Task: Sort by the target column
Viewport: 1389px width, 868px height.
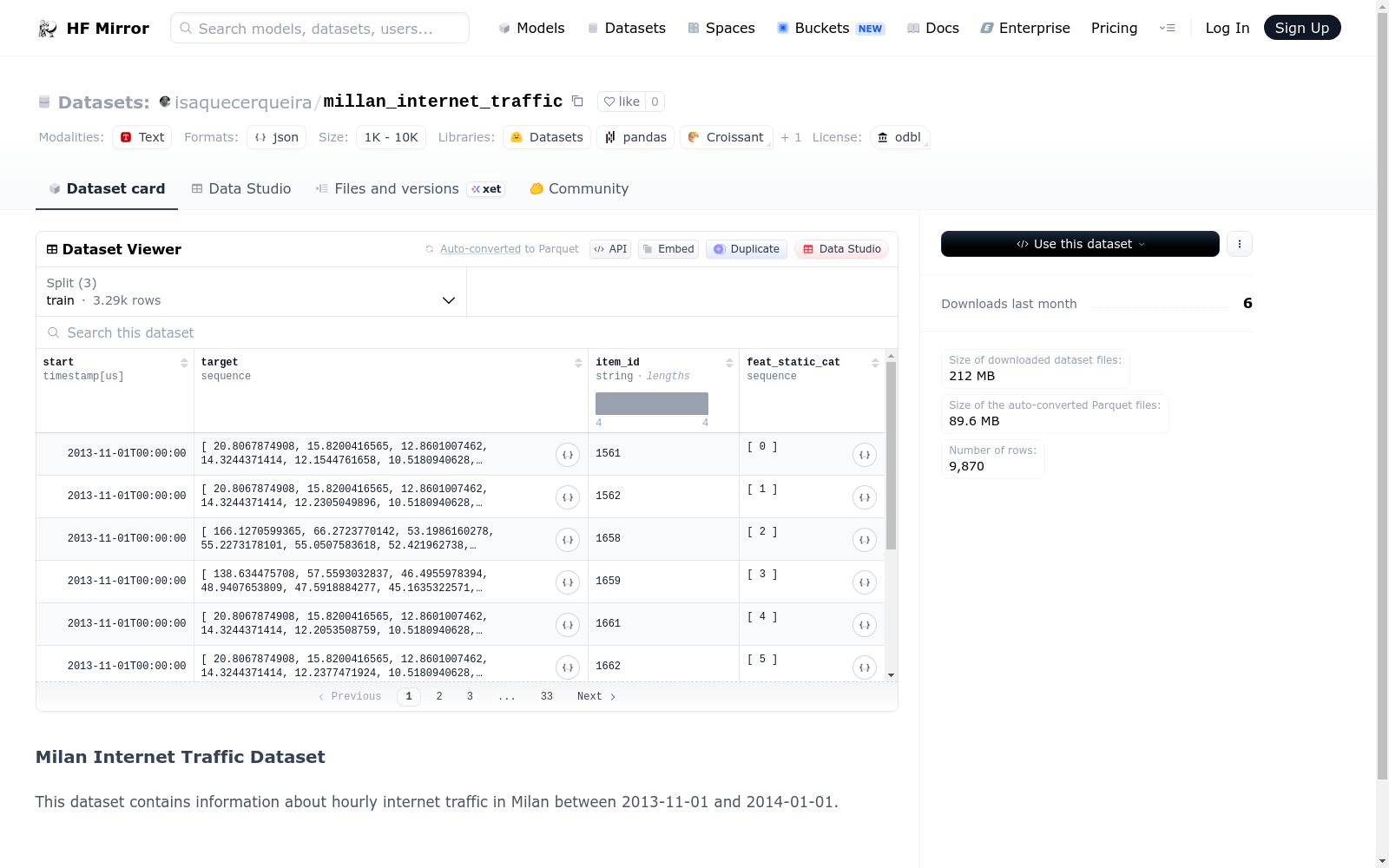Action: (x=578, y=363)
